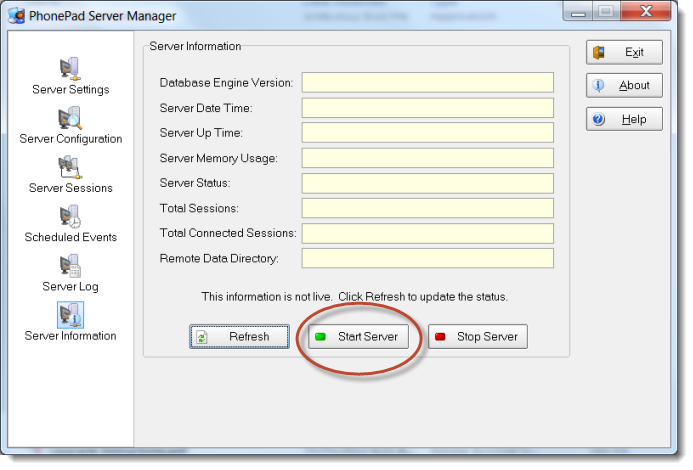The image size is (693, 470).
Task: Click the Start Server button
Action: pos(358,336)
